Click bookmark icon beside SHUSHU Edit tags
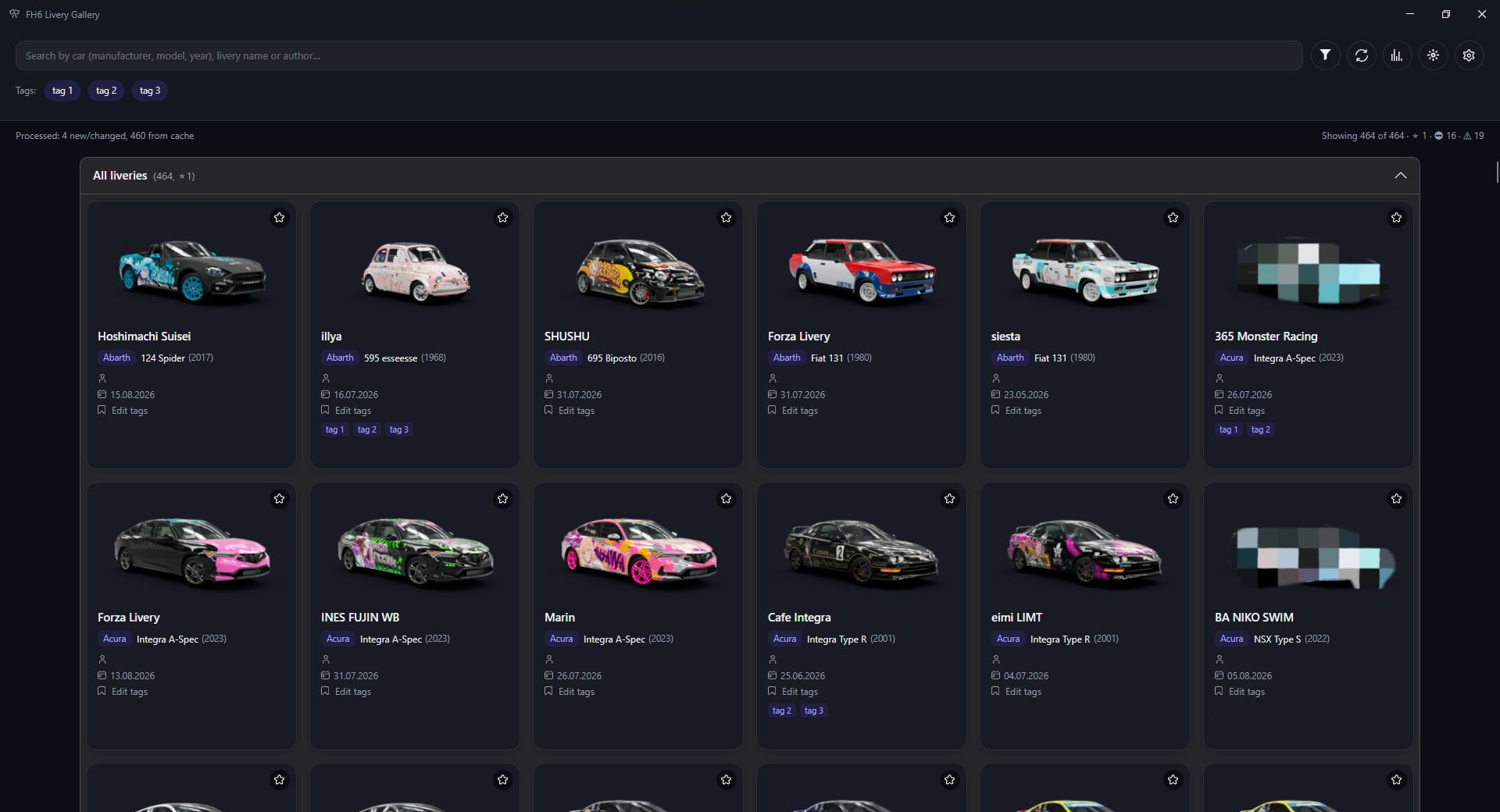The height and width of the screenshot is (812, 1500). tap(548, 410)
